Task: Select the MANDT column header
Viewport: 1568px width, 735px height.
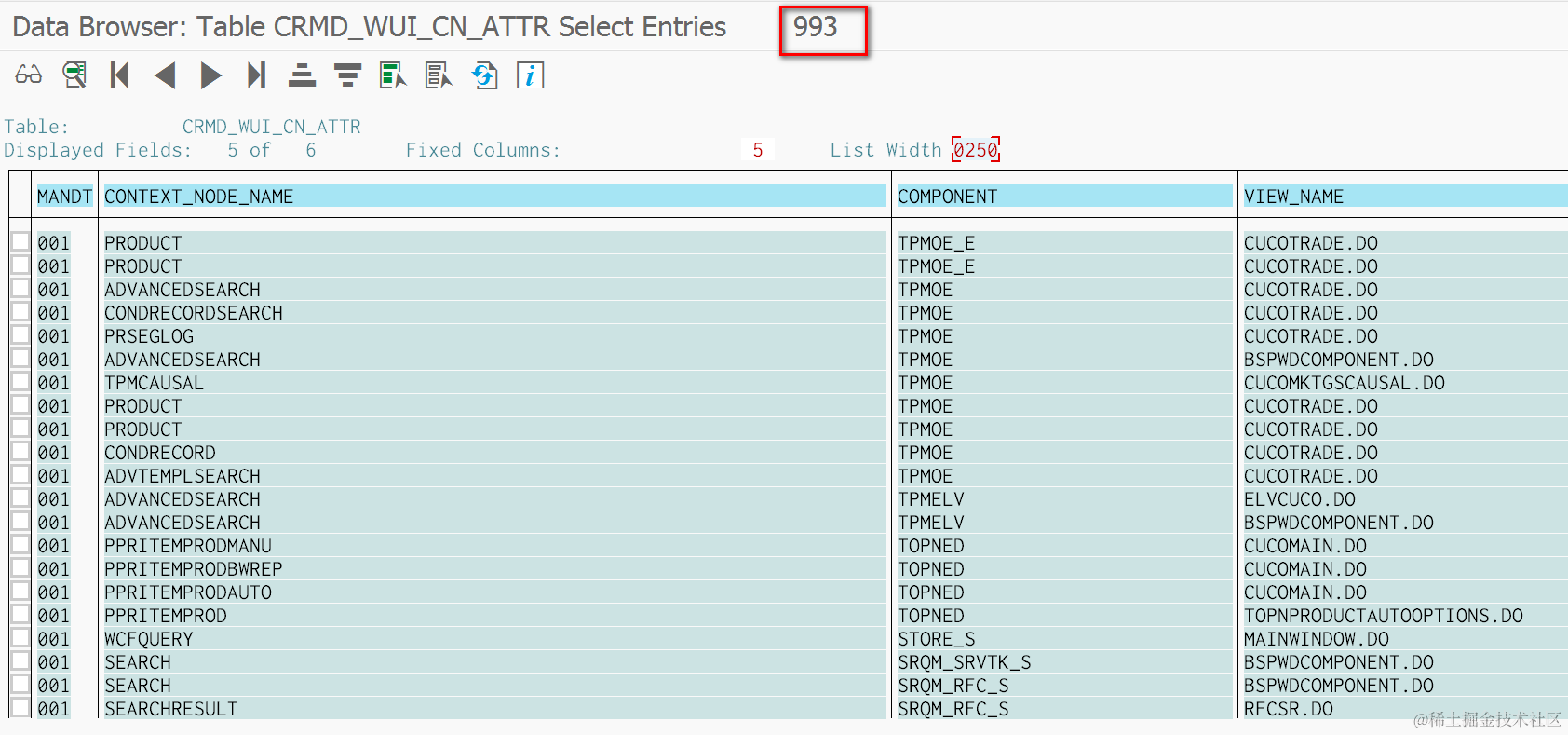Action: [x=64, y=197]
